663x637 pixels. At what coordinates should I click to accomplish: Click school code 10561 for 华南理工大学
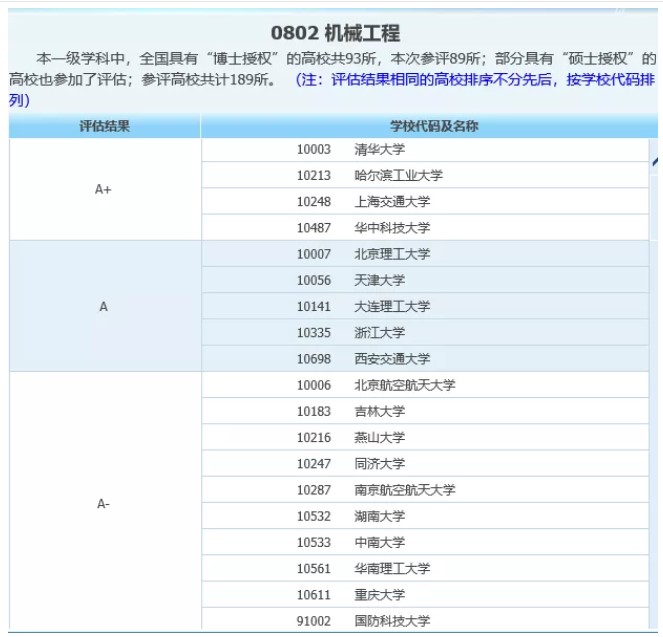pyautogui.click(x=313, y=568)
